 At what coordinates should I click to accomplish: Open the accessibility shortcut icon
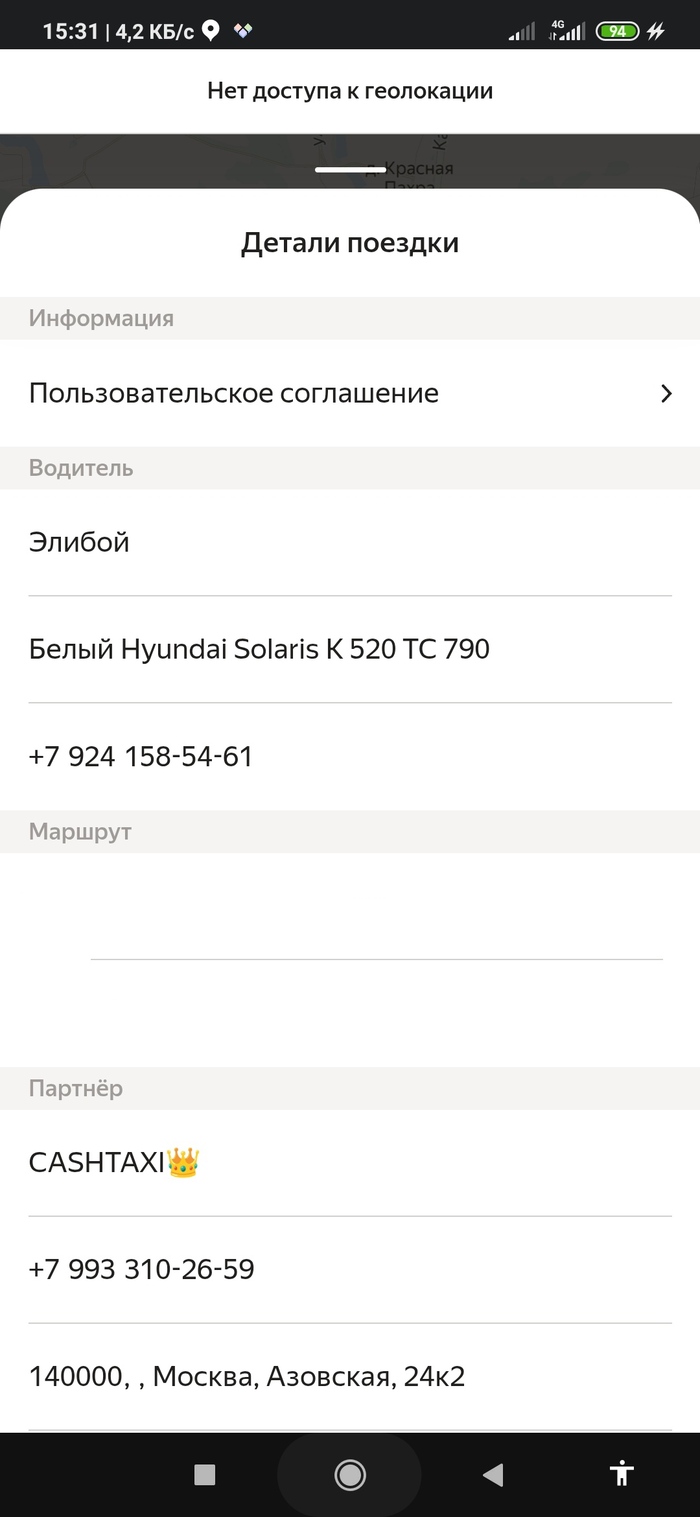coord(622,1473)
